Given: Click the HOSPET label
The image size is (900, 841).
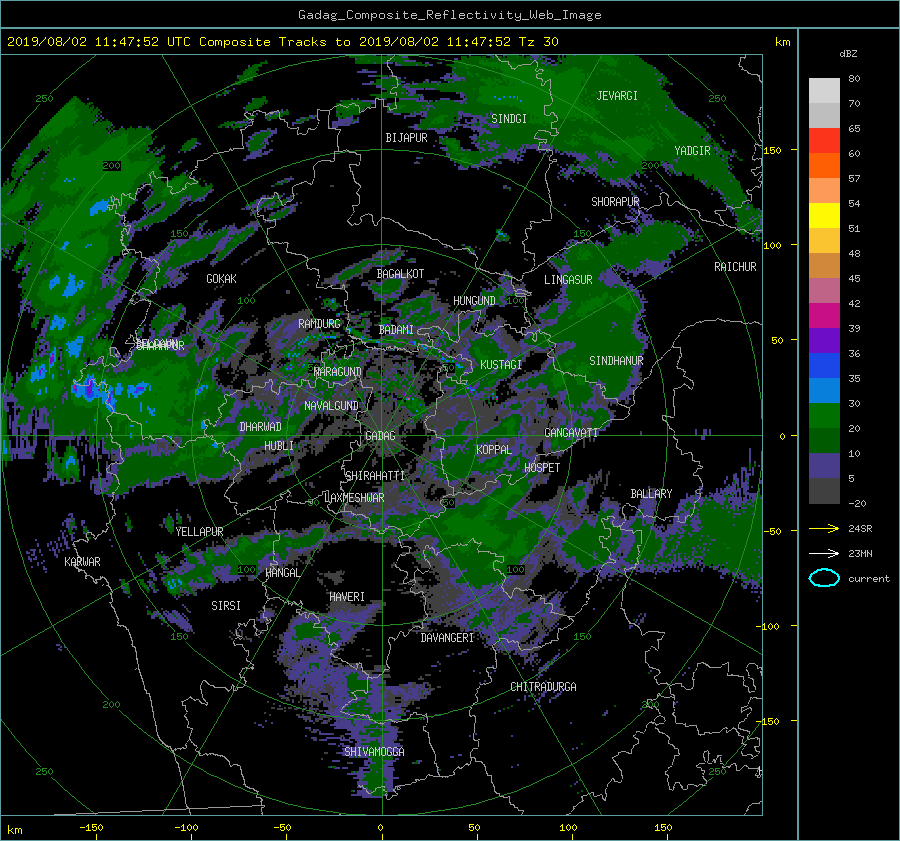Looking at the screenshot, I should pos(542,468).
